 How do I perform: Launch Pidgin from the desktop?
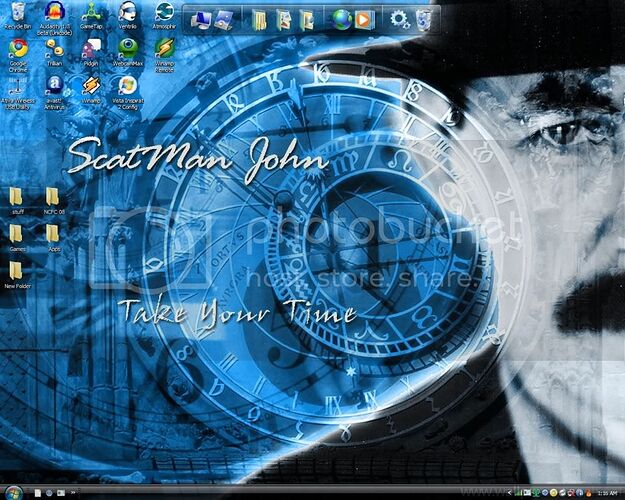(91, 49)
